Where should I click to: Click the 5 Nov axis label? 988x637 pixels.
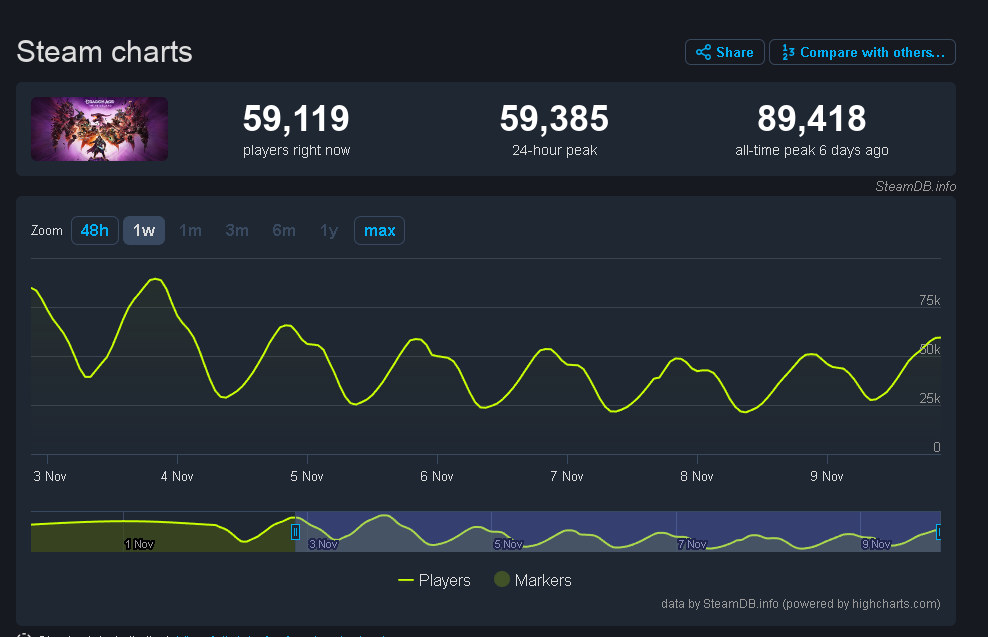(x=307, y=476)
